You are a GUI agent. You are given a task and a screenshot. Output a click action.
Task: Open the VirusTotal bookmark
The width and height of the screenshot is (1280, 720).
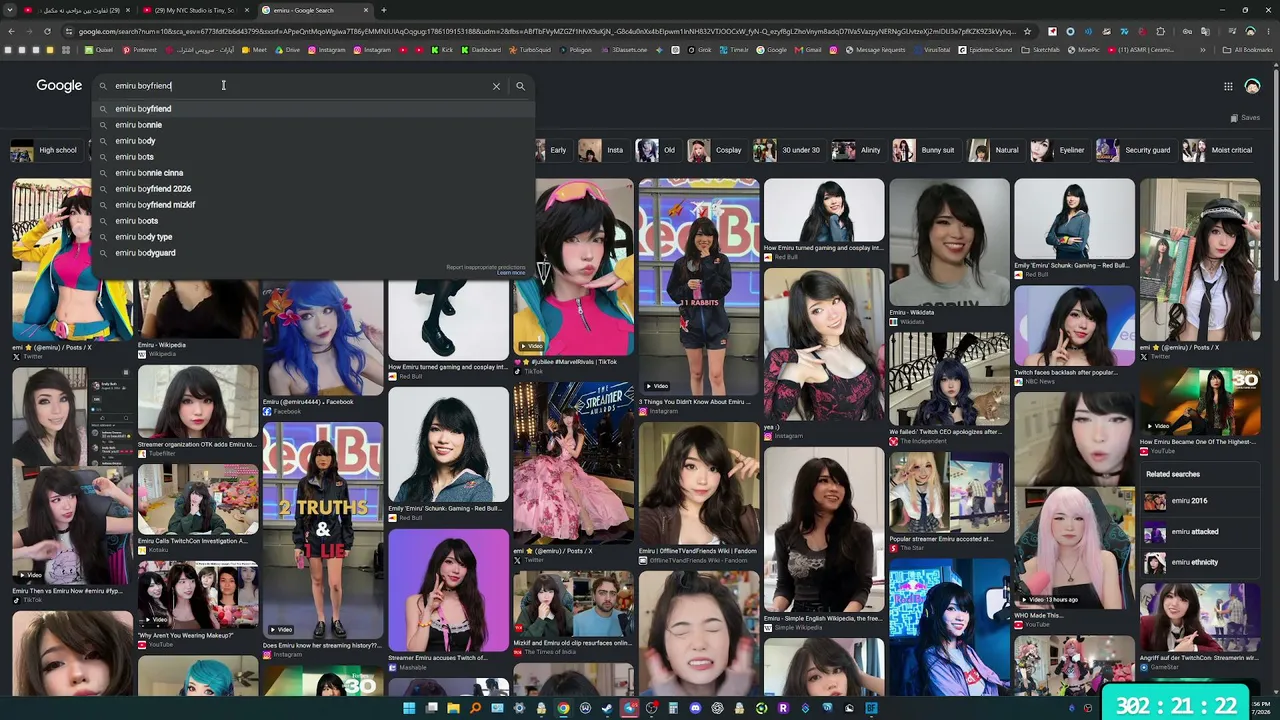click(x=932, y=50)
